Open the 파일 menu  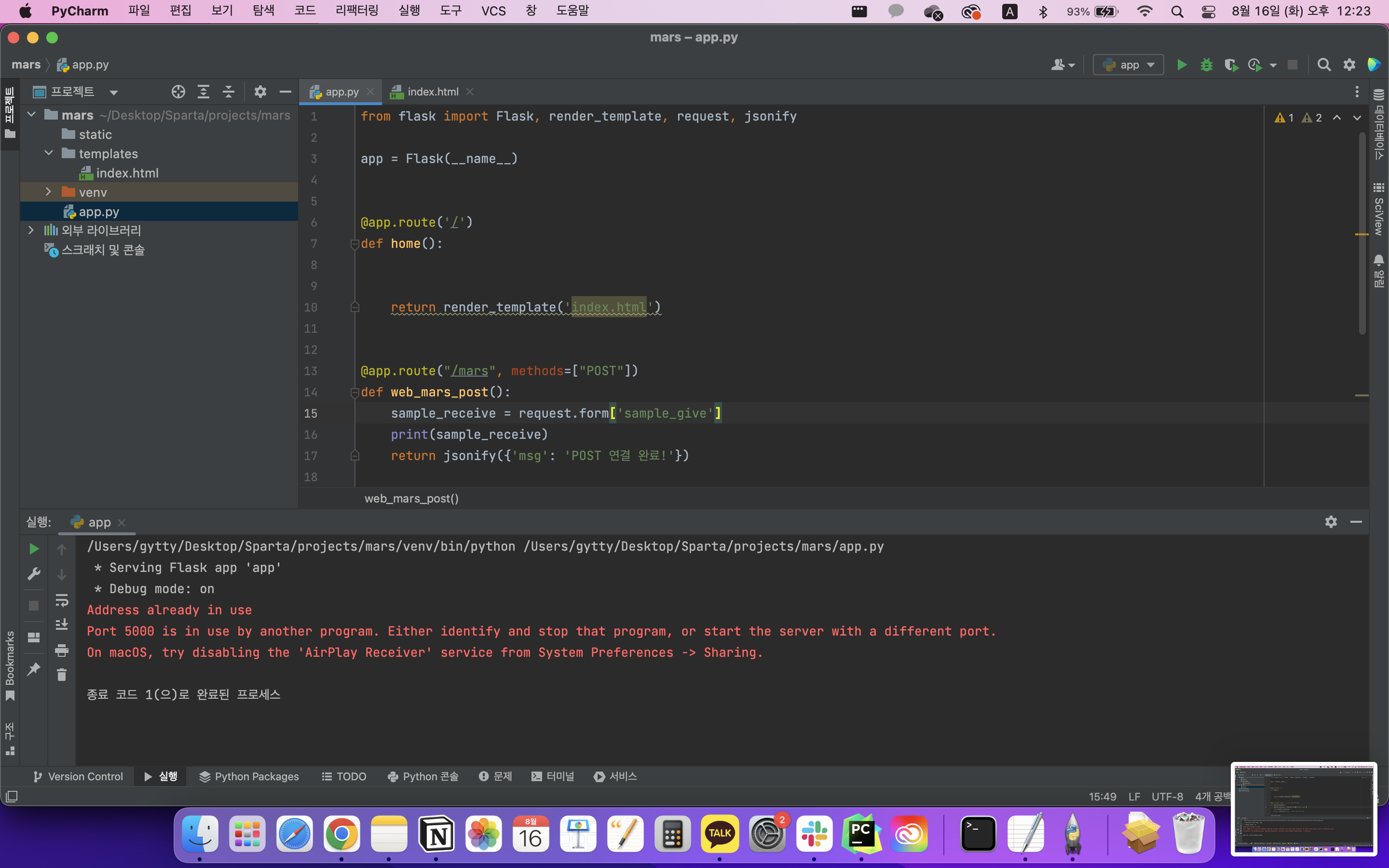(139, 11)
